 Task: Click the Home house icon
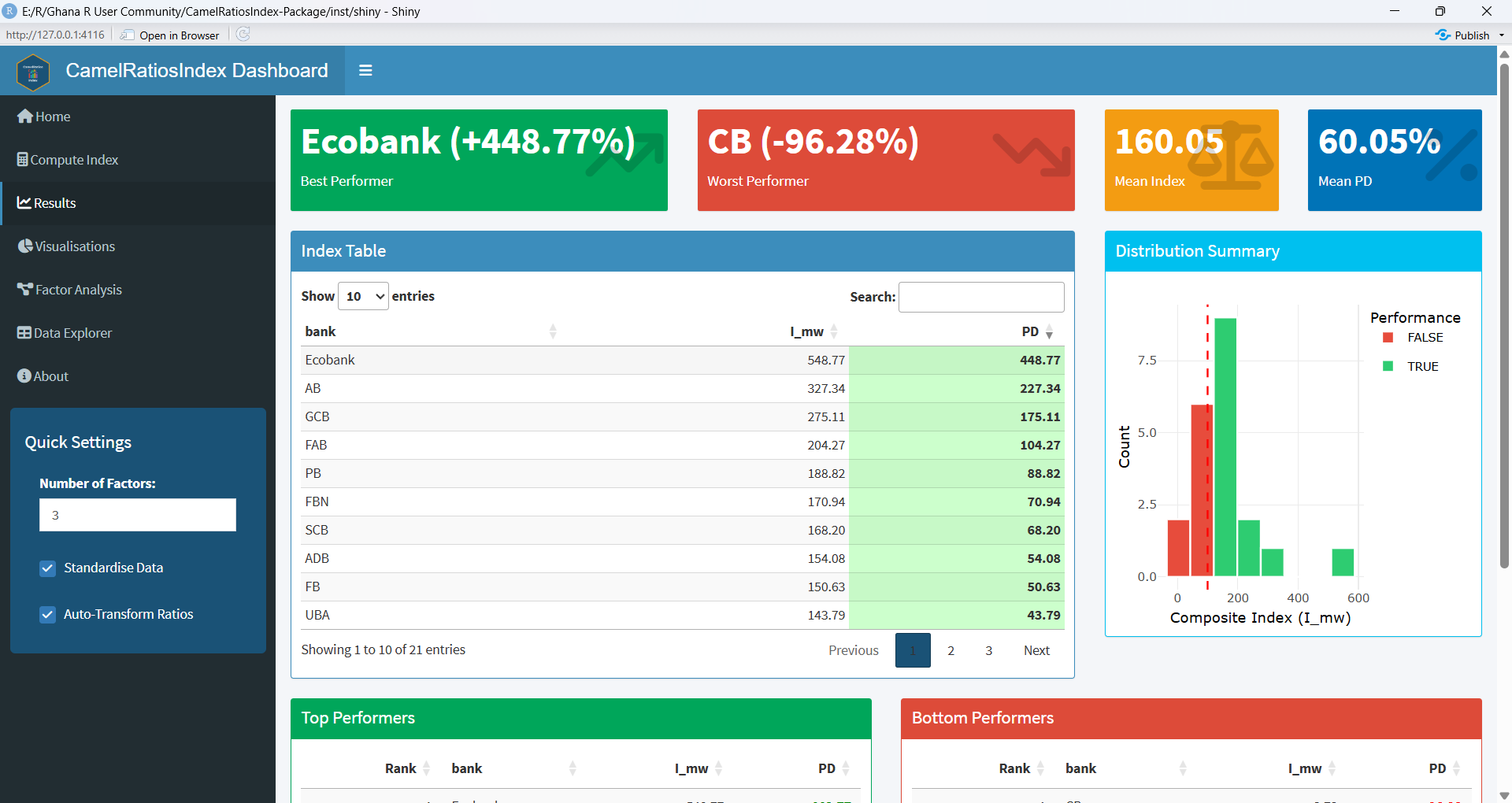pos(25,117)
